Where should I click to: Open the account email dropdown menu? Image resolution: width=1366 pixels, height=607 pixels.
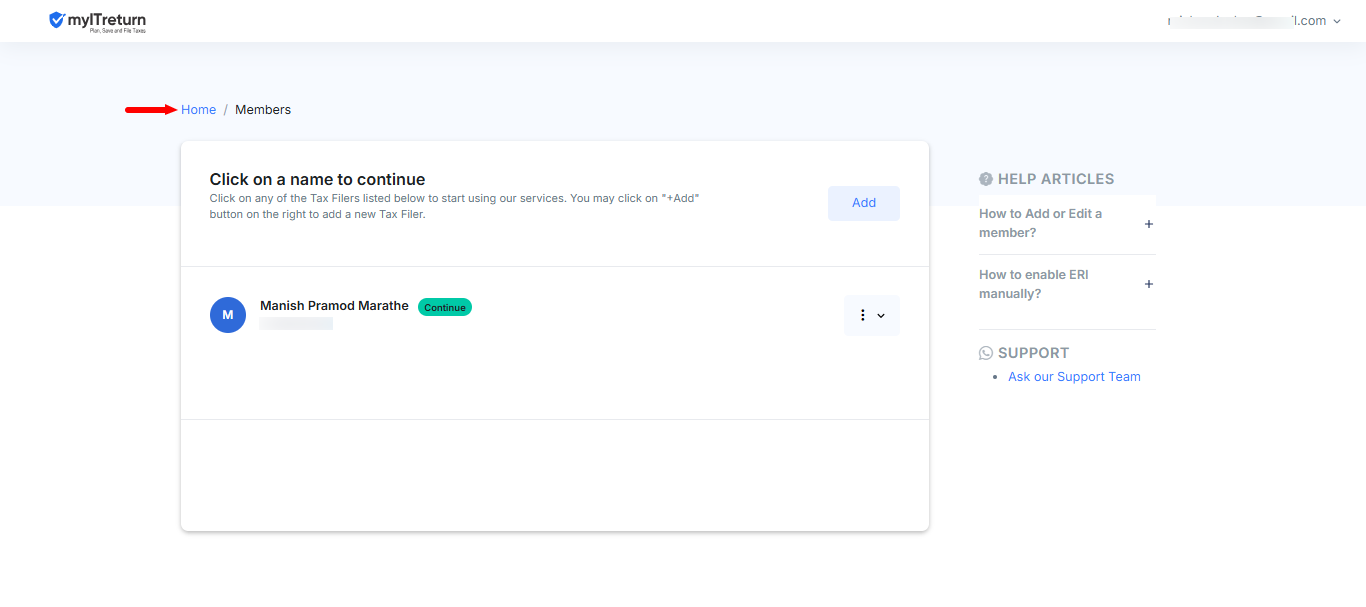(x=1254, y=21)
